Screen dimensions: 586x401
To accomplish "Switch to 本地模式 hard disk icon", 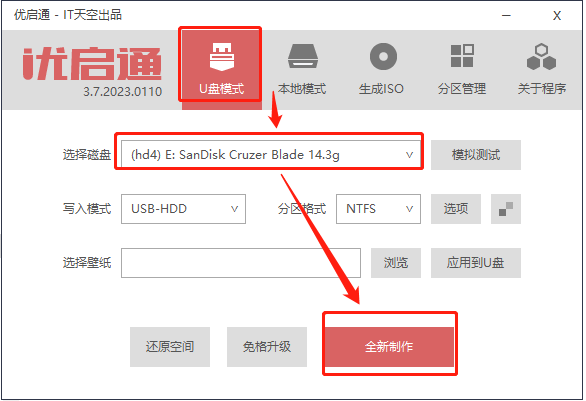I will [303, 57].
